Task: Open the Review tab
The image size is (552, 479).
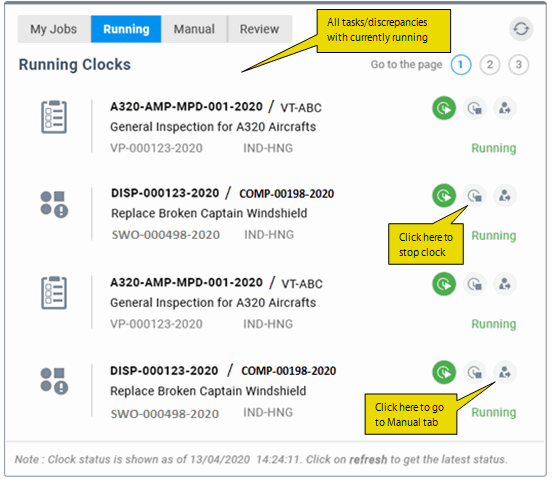Action: tap(259, 29)
